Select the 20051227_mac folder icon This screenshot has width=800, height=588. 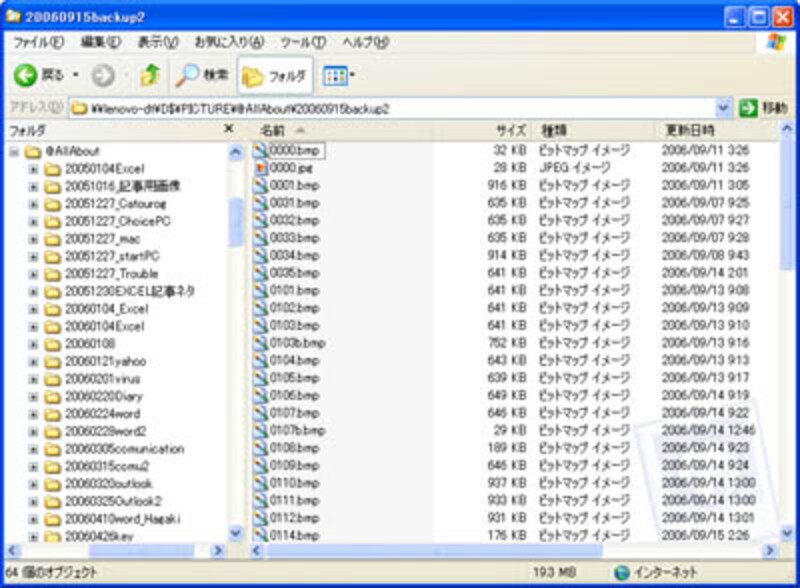coord(52,239)
